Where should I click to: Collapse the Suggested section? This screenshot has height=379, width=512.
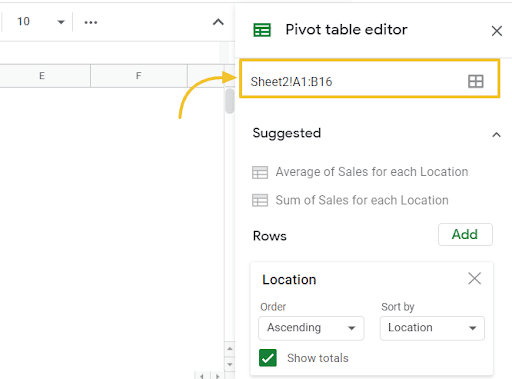point(496,135)
